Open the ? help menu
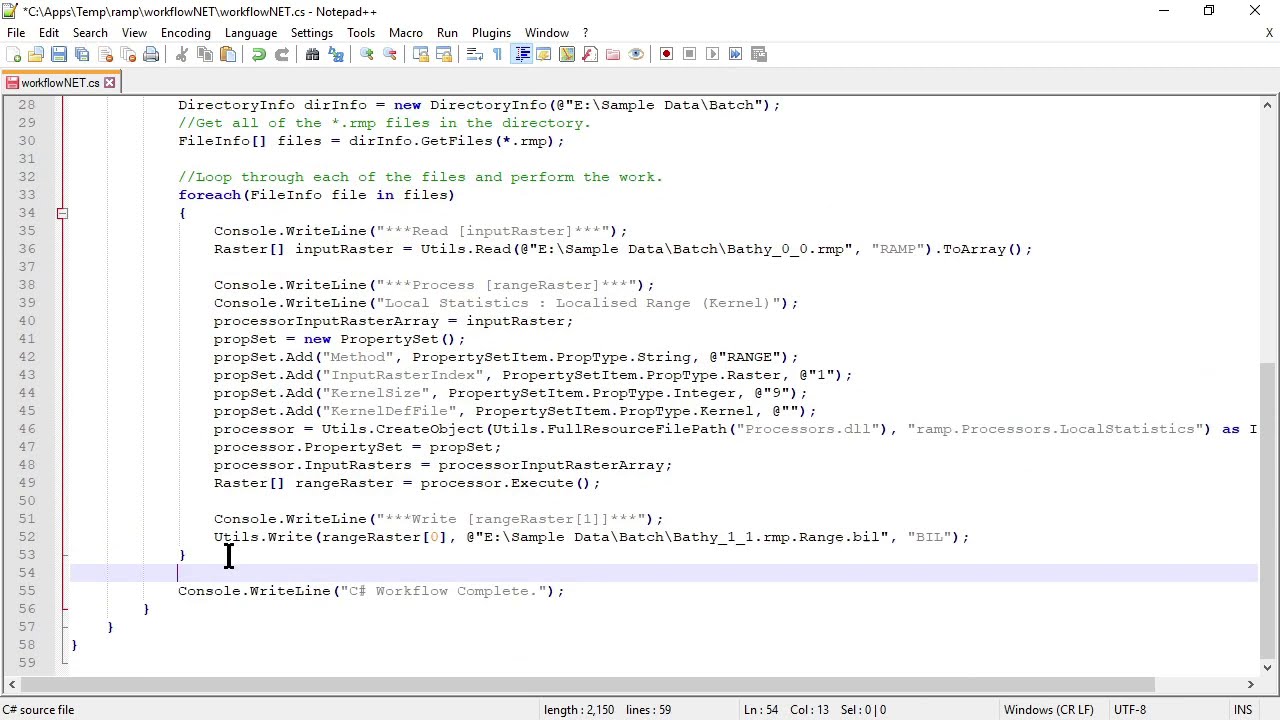Viewport: 1280px width, 720px height. click(586, 33)
